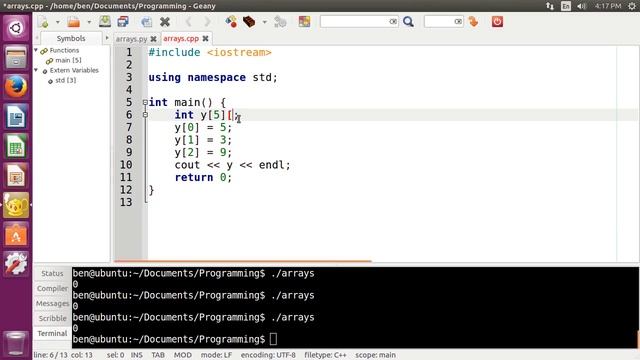Switch to the Symbols sidebar tab
This screenshot has width=640, height=360.
pyautogui.click(x=71, y=38)
